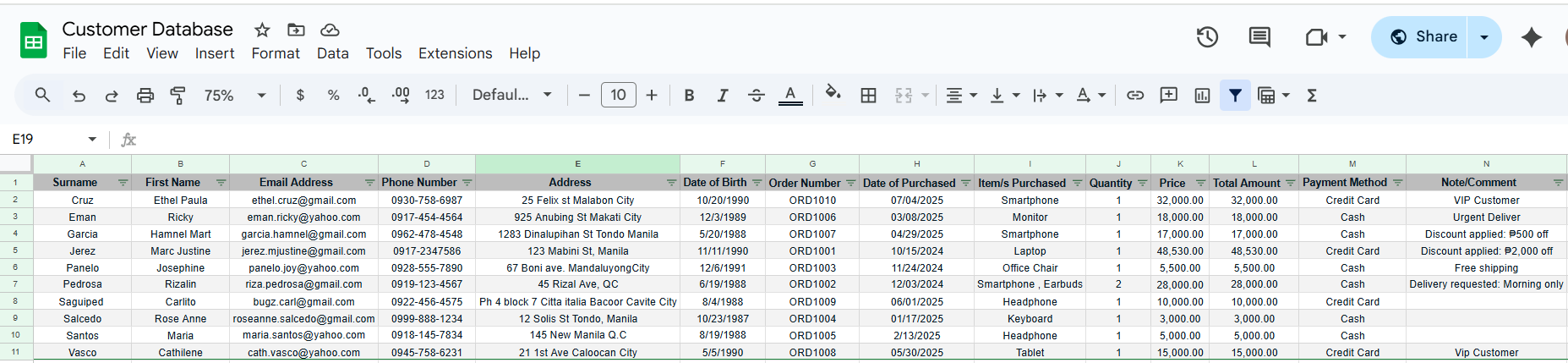Open the 75% zoom dropdown
Image resolution: width=1568 pixels, height=363 pixels.
pos(234,96)
